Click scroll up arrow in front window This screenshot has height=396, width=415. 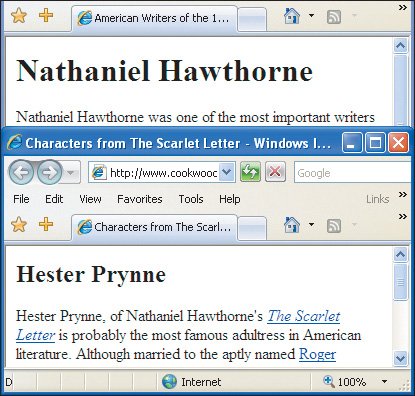tap(400, 255)
